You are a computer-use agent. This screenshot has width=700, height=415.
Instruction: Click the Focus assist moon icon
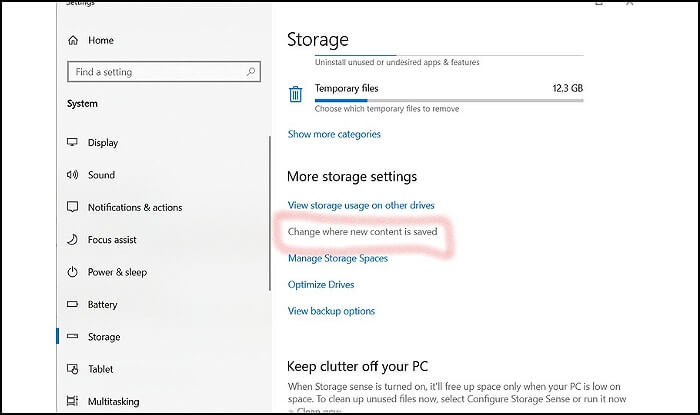(x=73, y=240)
